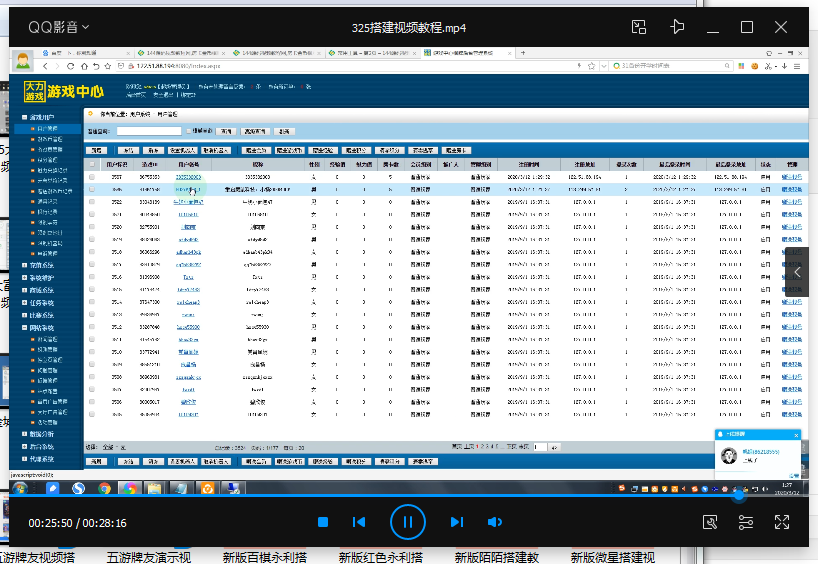This screenshot has height=564, width=818.
Task: Open the QQ影音 main menu dropdown
Action: [x=58, y=27]
